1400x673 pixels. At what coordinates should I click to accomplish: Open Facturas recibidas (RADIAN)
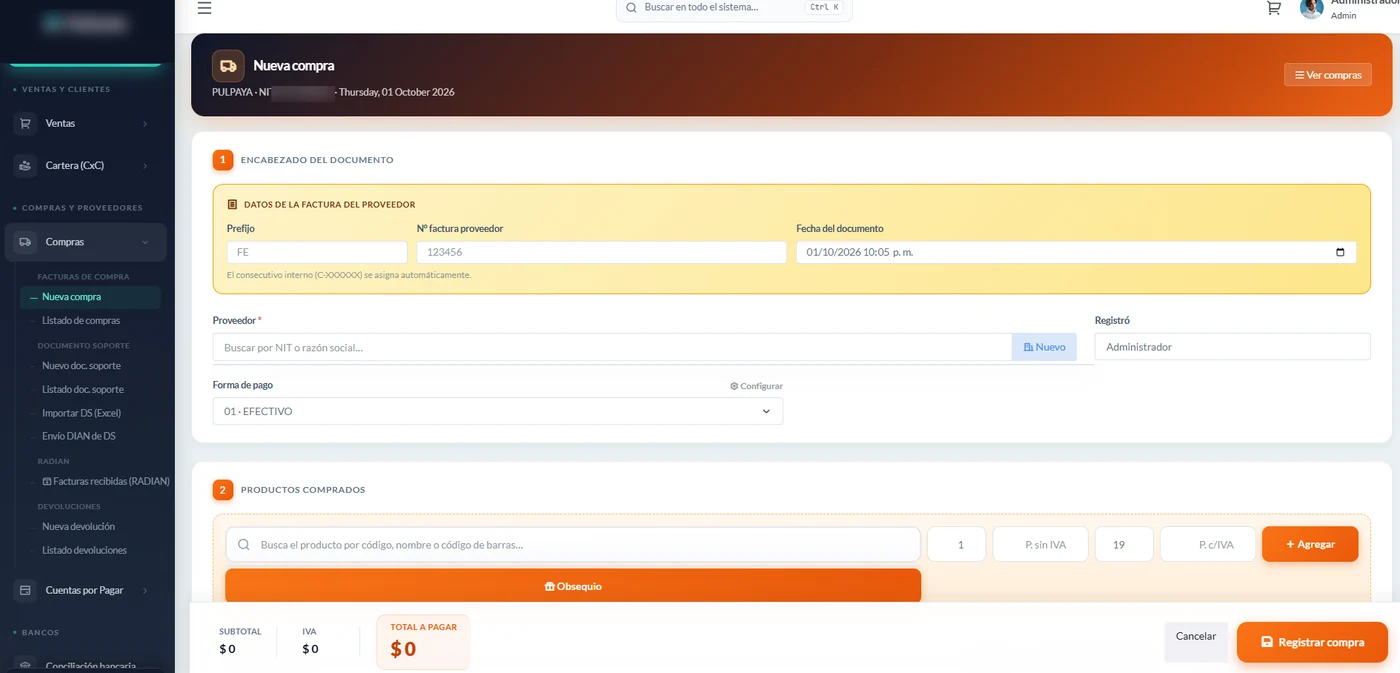106,481
